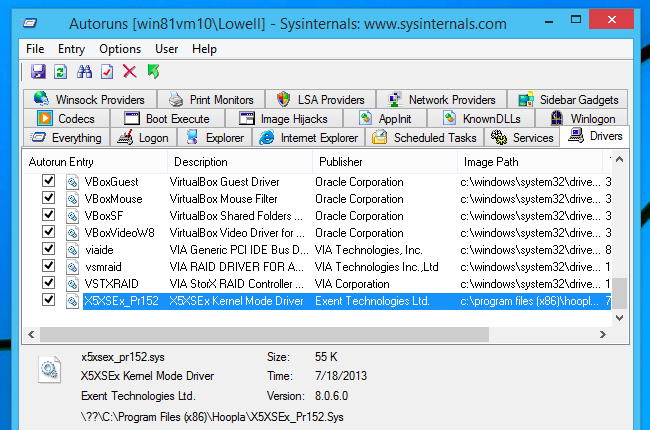650x430 pixels.
Task: Switch to the Internet Explorer tab
Action: [x=308, y=138]
